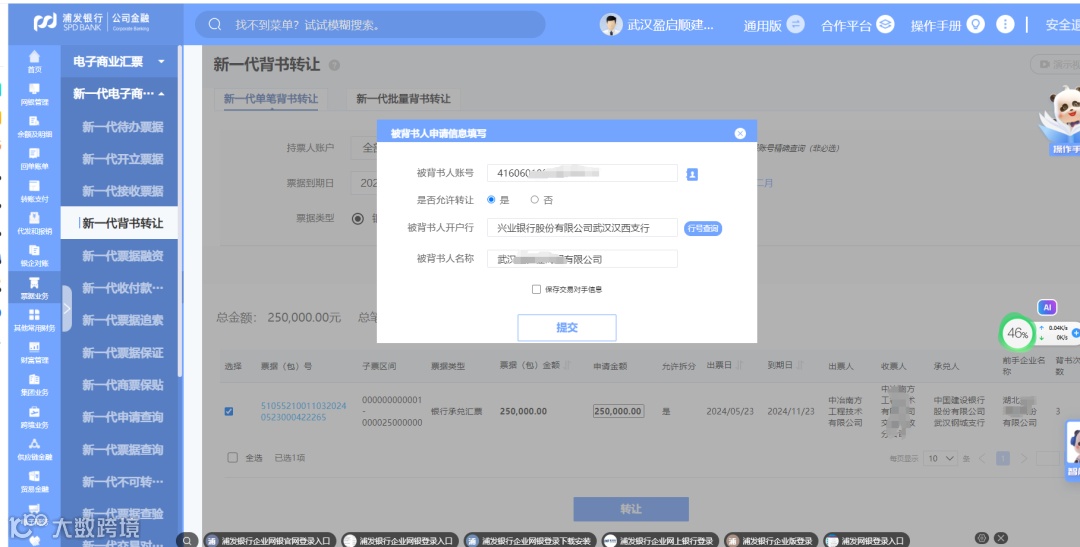Close the 被背书人申请信息填写 dialog

pyautogui.click(x=740, y=134)
